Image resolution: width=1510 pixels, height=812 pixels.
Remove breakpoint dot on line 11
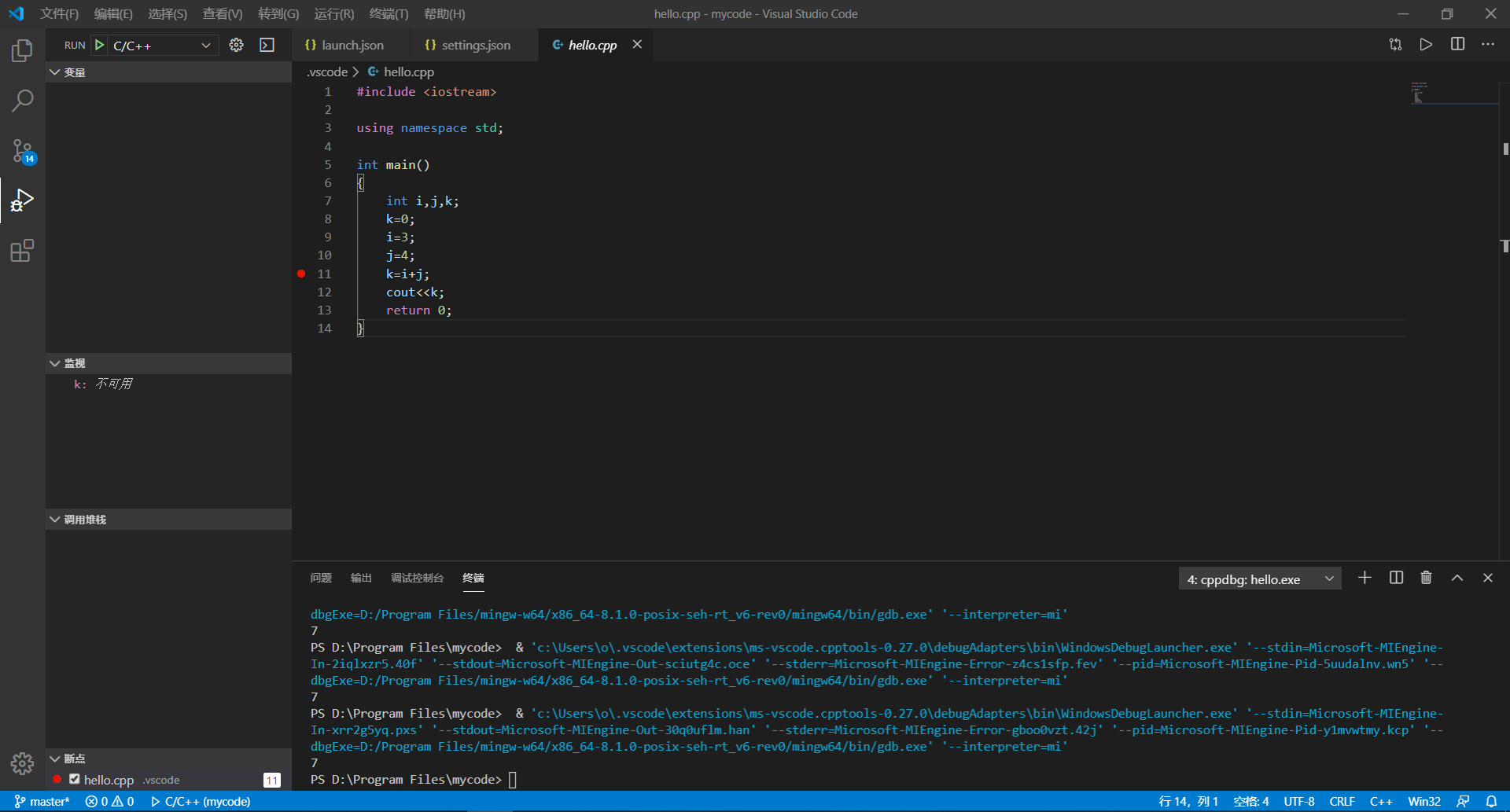[x=301, y=274]
